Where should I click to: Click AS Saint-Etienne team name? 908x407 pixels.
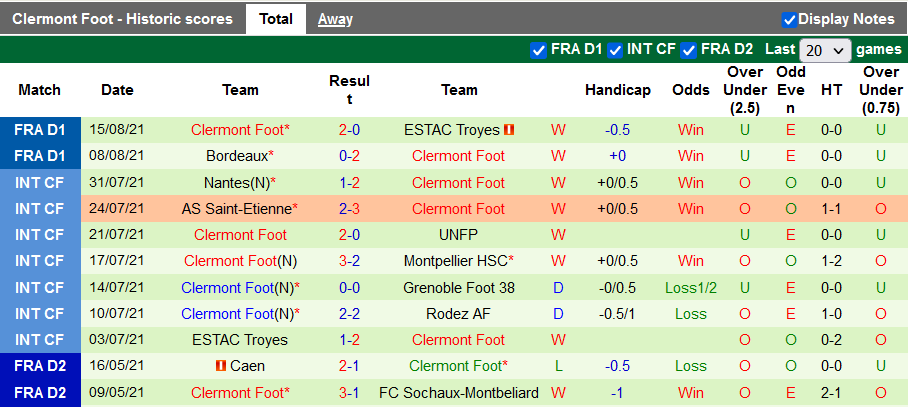pos(237,208)
